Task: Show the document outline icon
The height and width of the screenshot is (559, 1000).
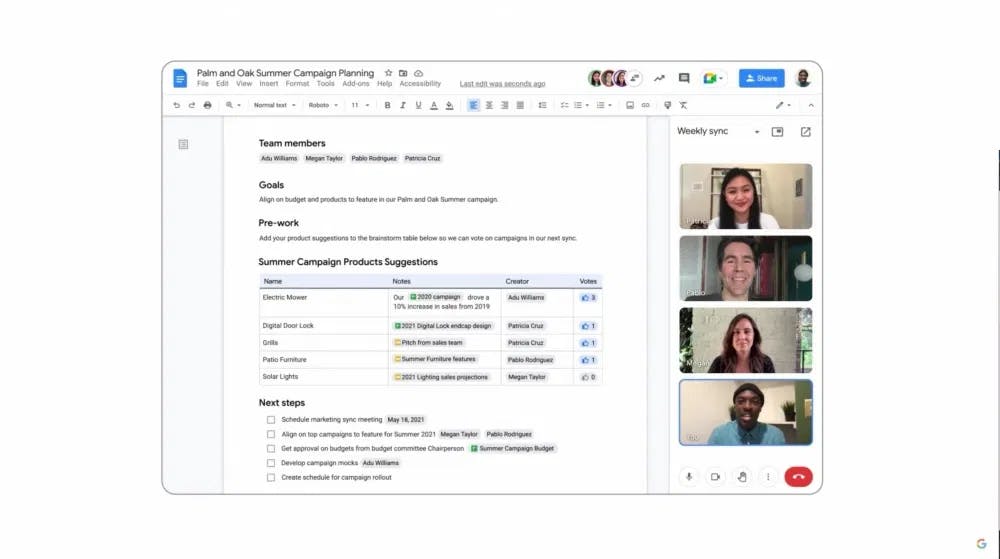Action: [x=183, y=144]
